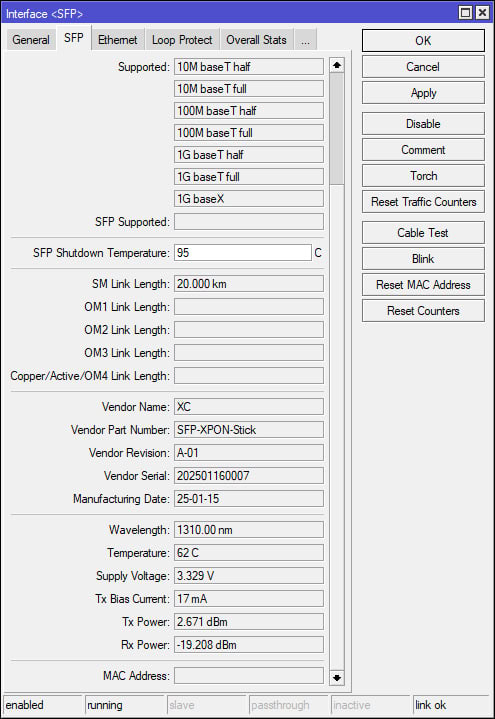Click the scroll down arrow

pyautogui.click(x=337, y=678)
